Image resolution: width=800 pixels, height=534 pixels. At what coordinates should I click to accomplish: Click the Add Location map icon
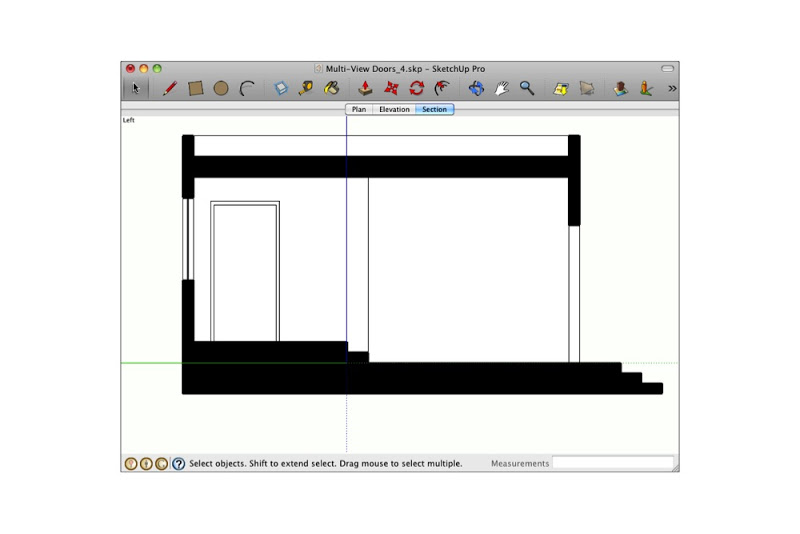point(561,88)
